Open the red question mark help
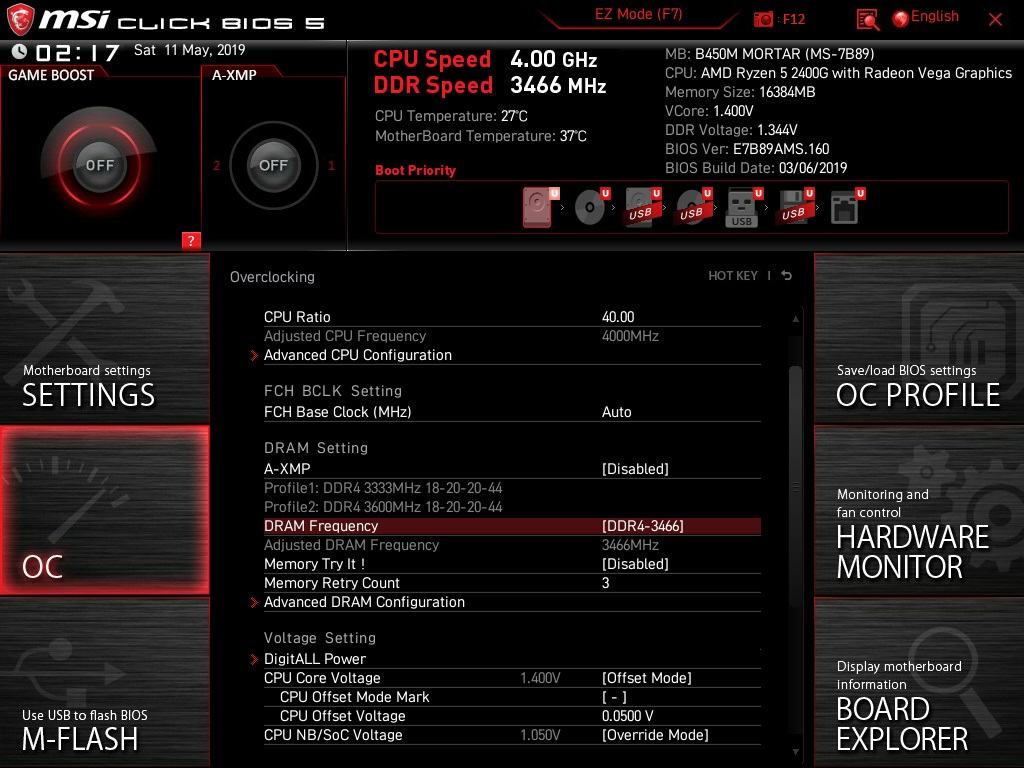The image size is (1024, 768). coord(191,240)
